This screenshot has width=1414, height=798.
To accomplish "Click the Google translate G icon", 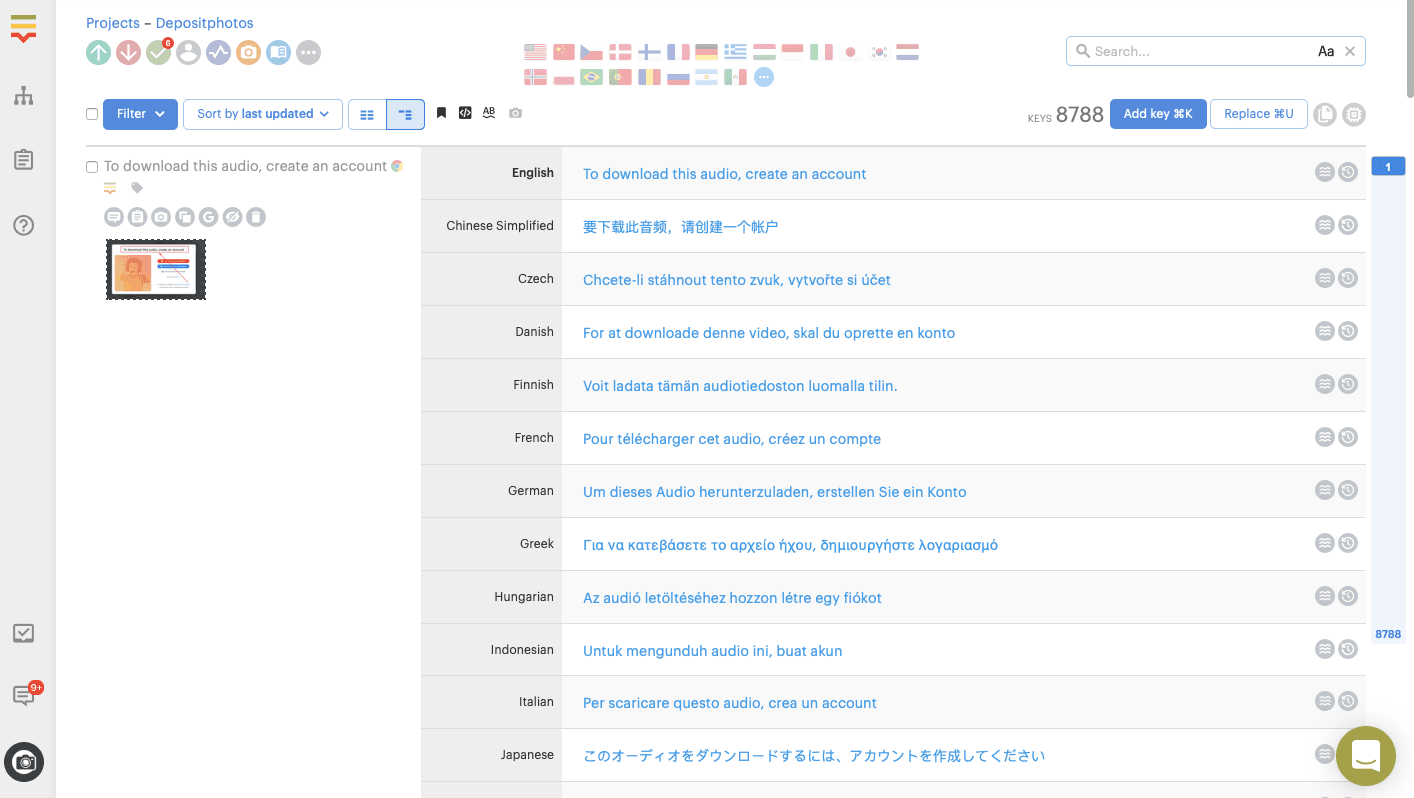I will coord(208,217).
